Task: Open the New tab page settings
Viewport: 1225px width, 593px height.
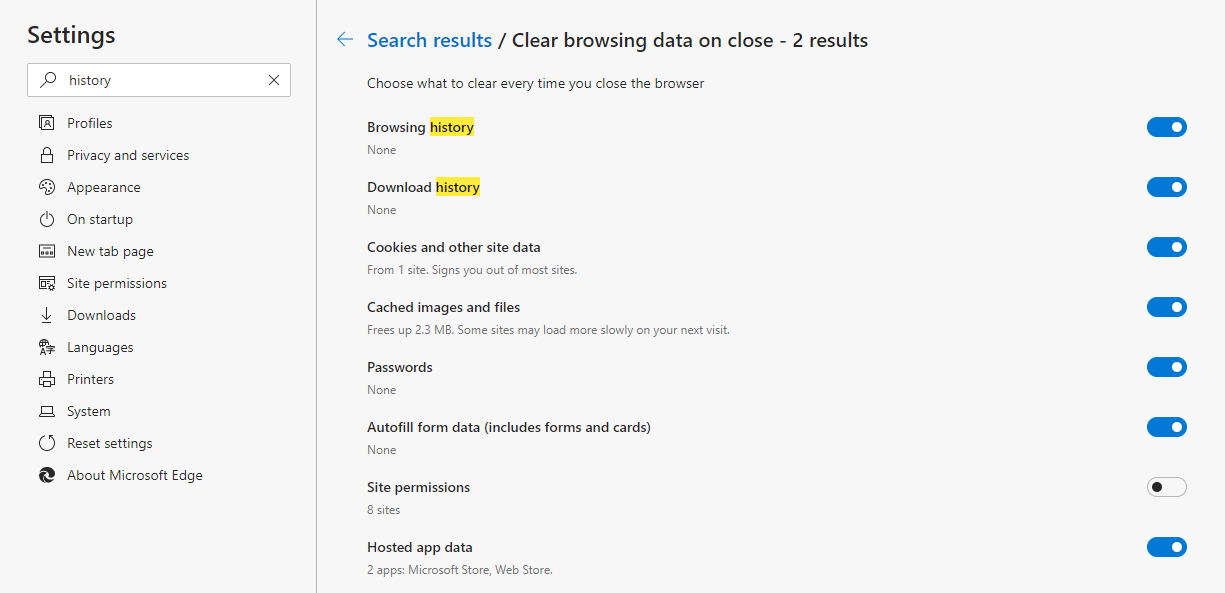Action: point(110,251)
